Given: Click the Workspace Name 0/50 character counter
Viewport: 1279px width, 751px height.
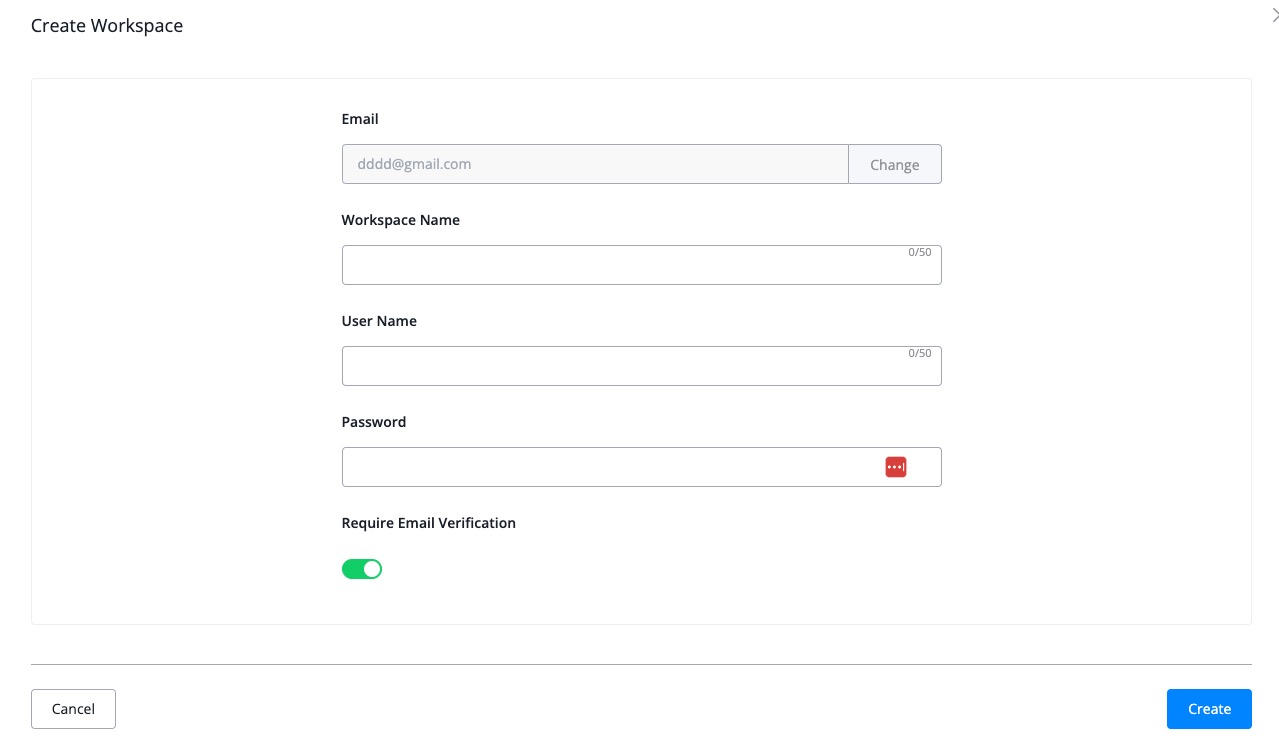Looking at the screenshot, I should (920, 253).
